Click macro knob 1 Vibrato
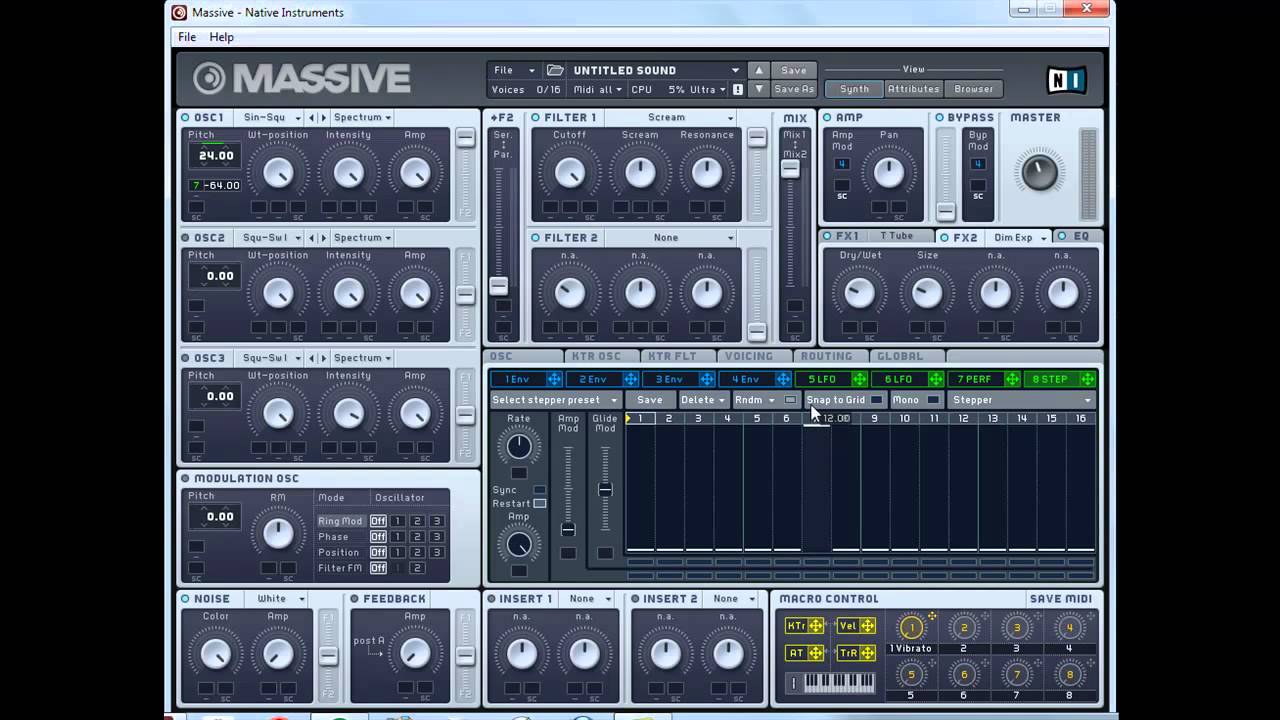 point(911,628)
